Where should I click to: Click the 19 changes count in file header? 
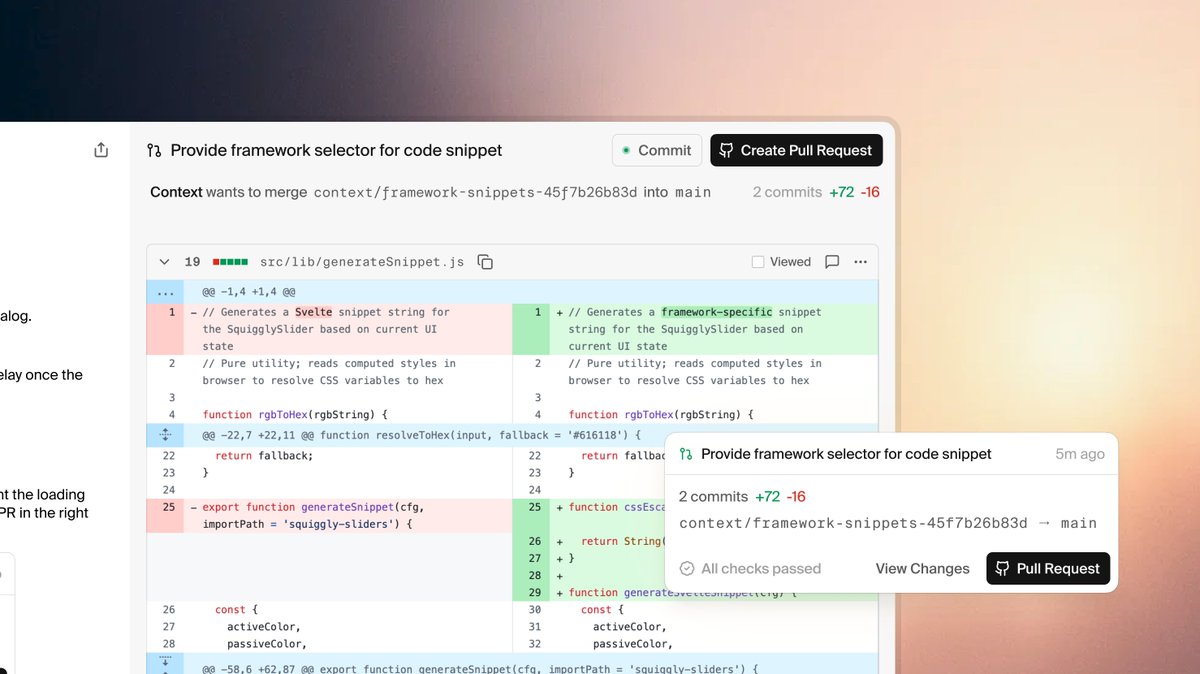tap(192, 262)
